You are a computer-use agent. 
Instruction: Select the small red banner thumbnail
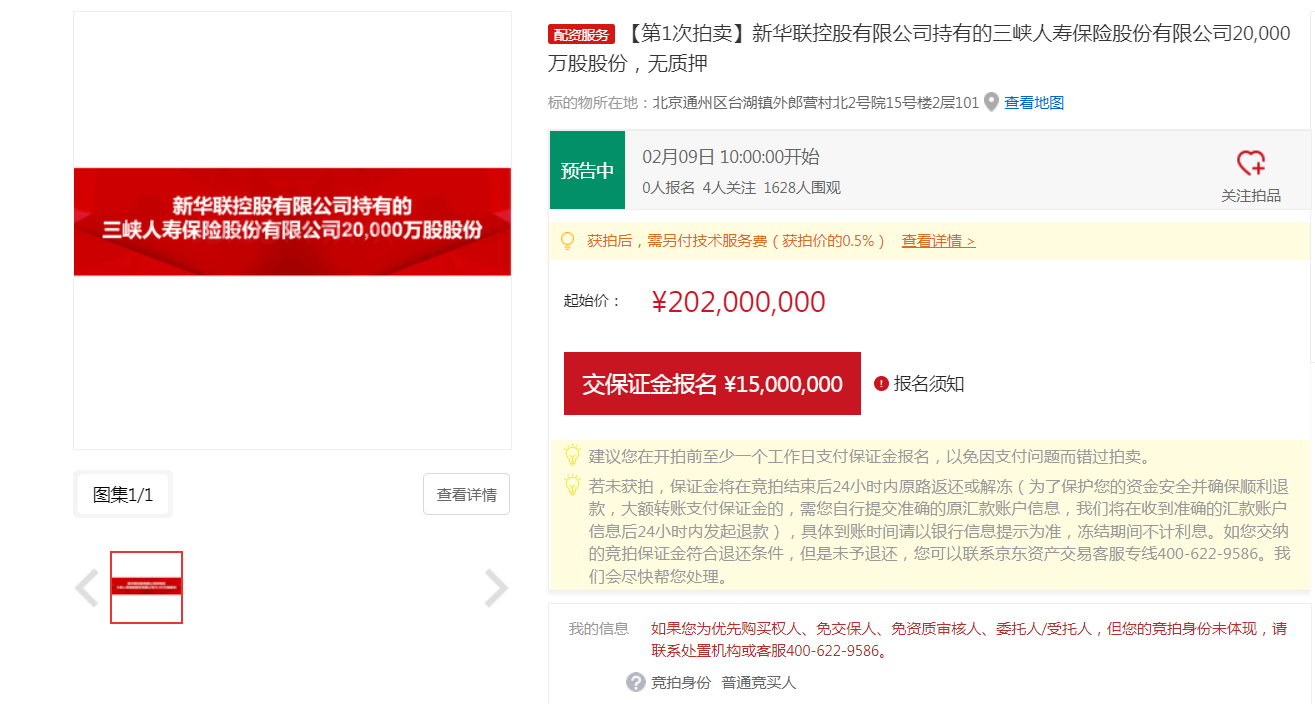coord(146,587)
